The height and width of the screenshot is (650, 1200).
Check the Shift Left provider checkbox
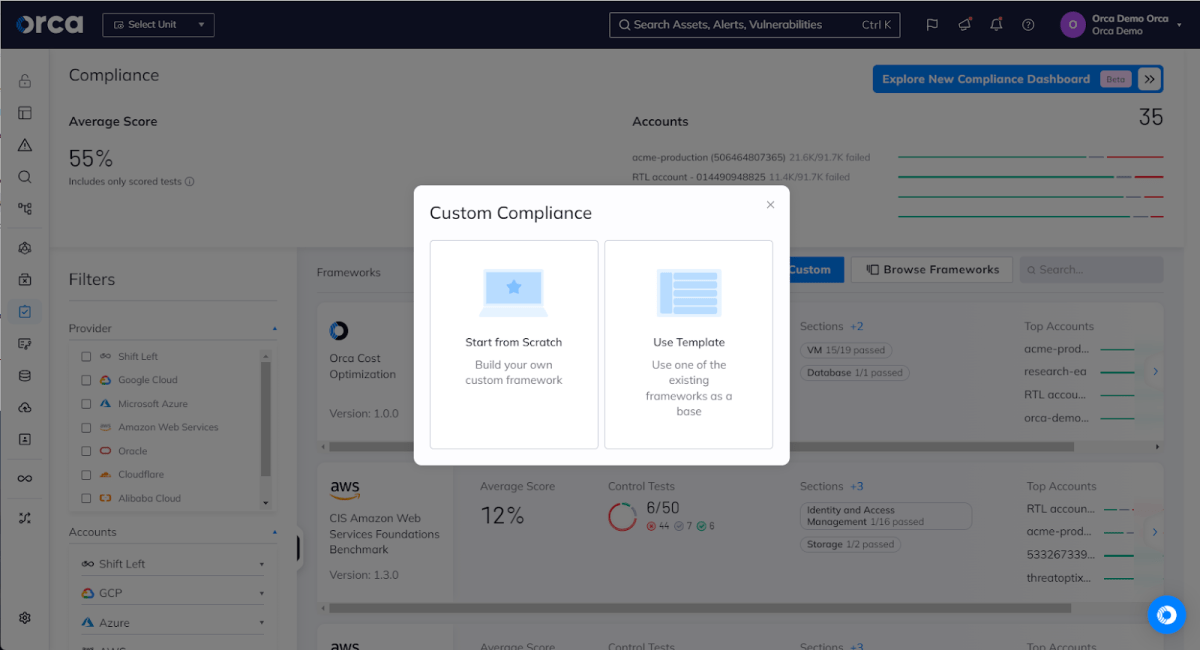86,356
